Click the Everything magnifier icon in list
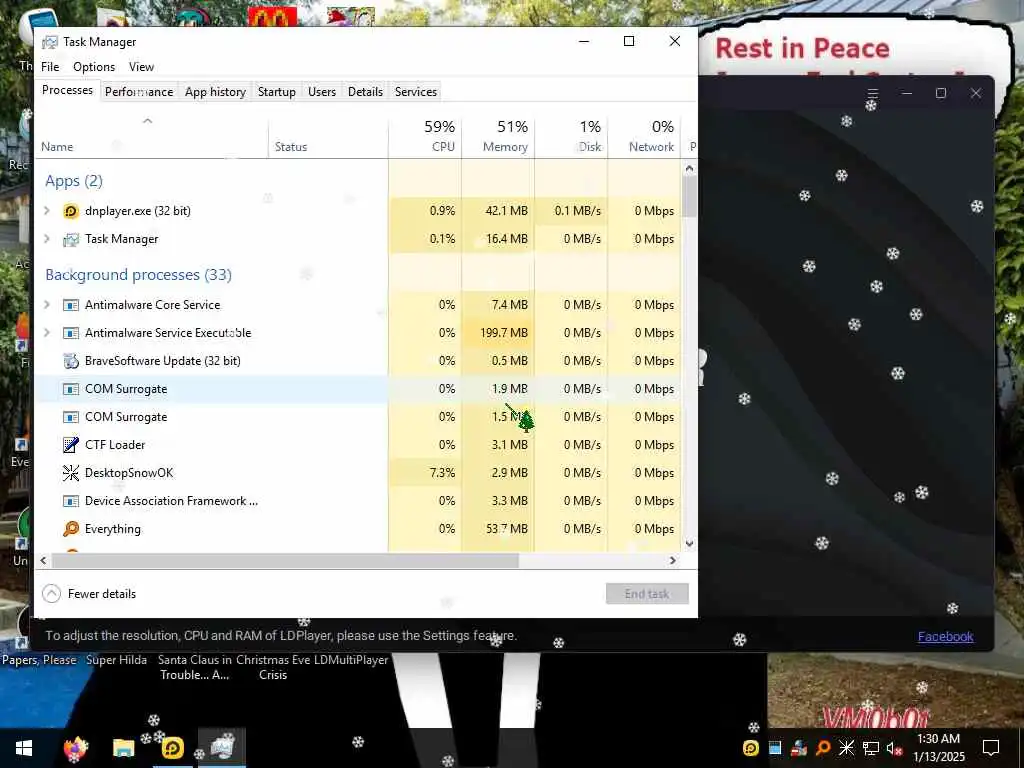Image resolution: width=1024 pixels, height=768 pixels. click(71, 529)
